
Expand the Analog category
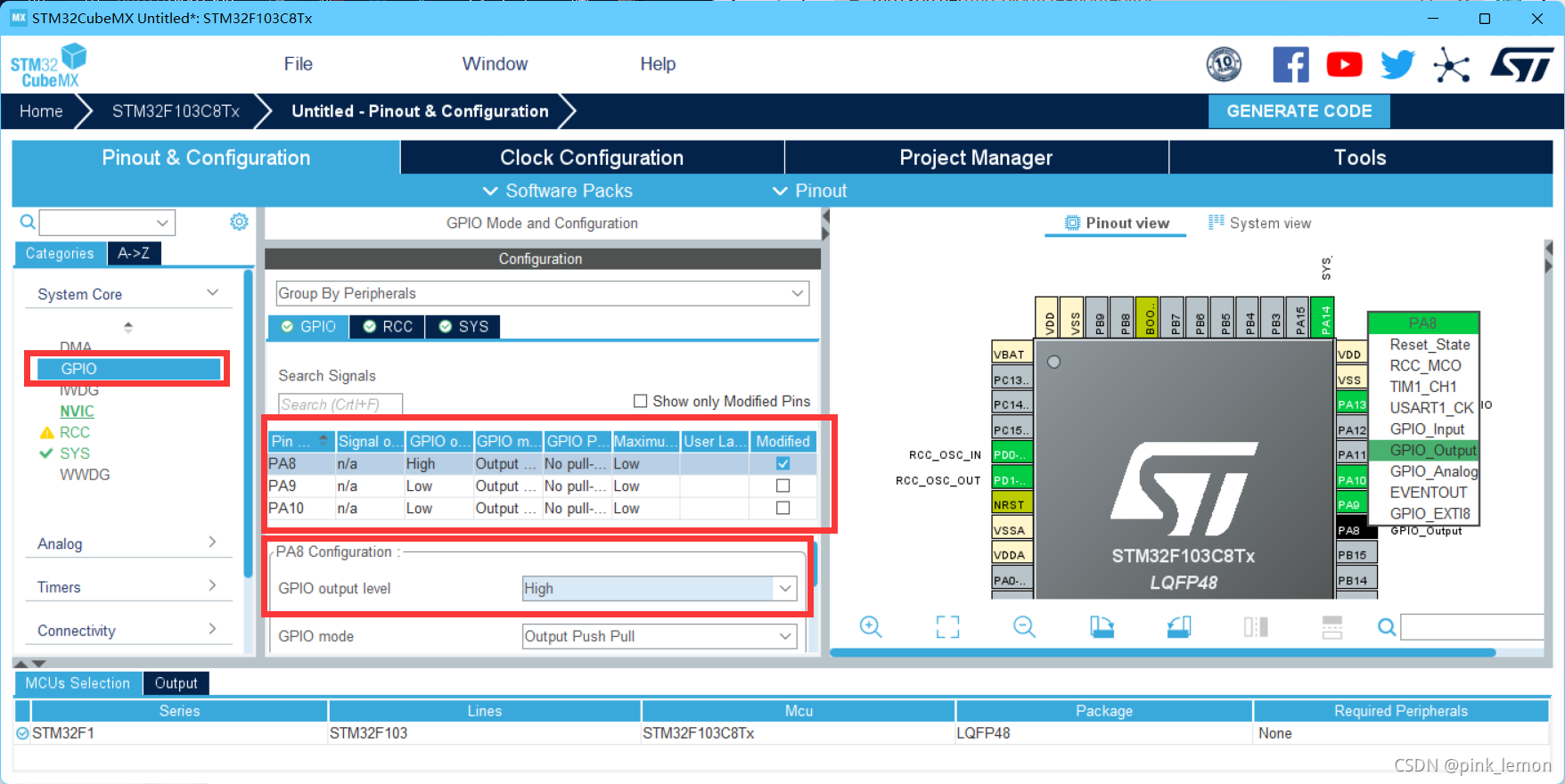click(212, 543)
